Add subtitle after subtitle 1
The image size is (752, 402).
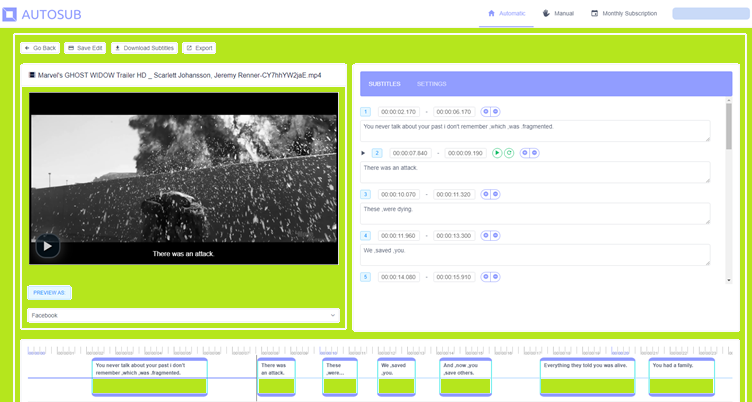point(485,112)
